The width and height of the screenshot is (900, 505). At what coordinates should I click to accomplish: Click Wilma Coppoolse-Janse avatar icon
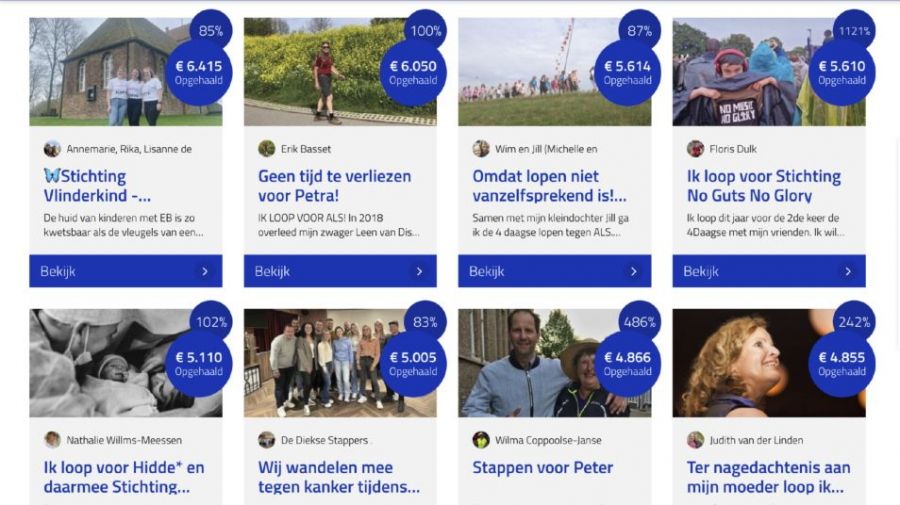[x=480, y=440]
